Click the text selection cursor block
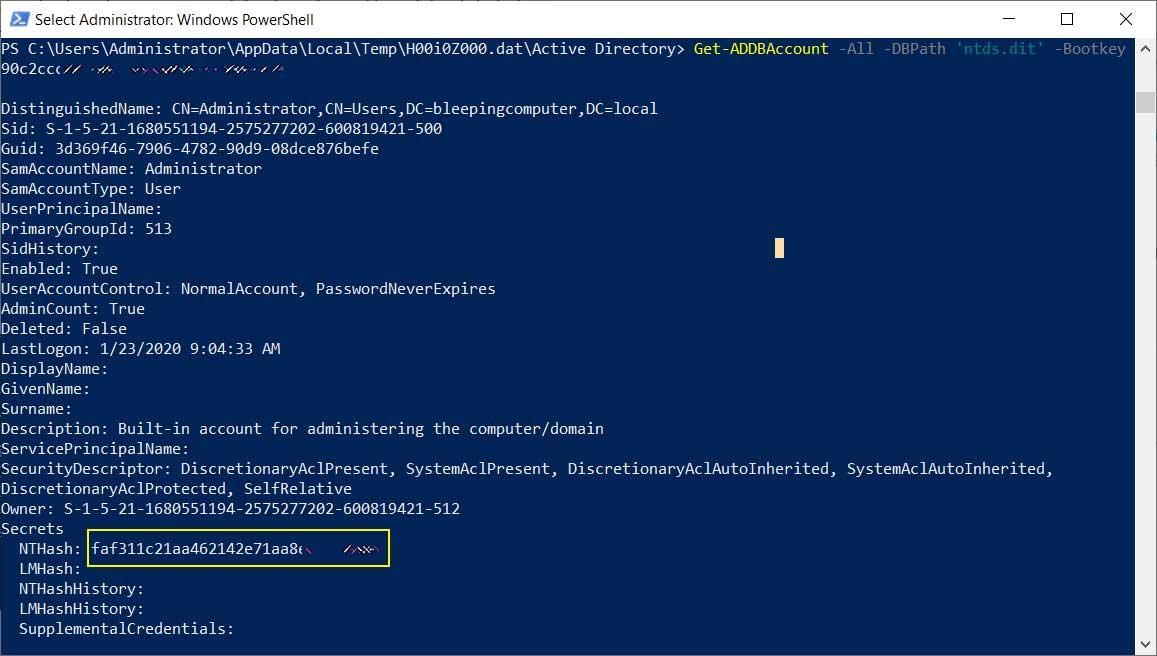1157x656 pixels. 779,248
